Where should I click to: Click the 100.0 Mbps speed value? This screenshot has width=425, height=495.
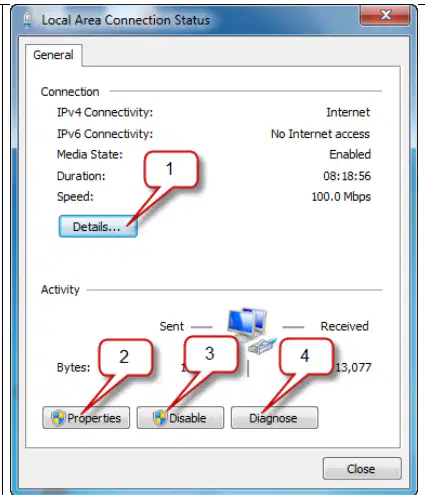click(341, 196)
